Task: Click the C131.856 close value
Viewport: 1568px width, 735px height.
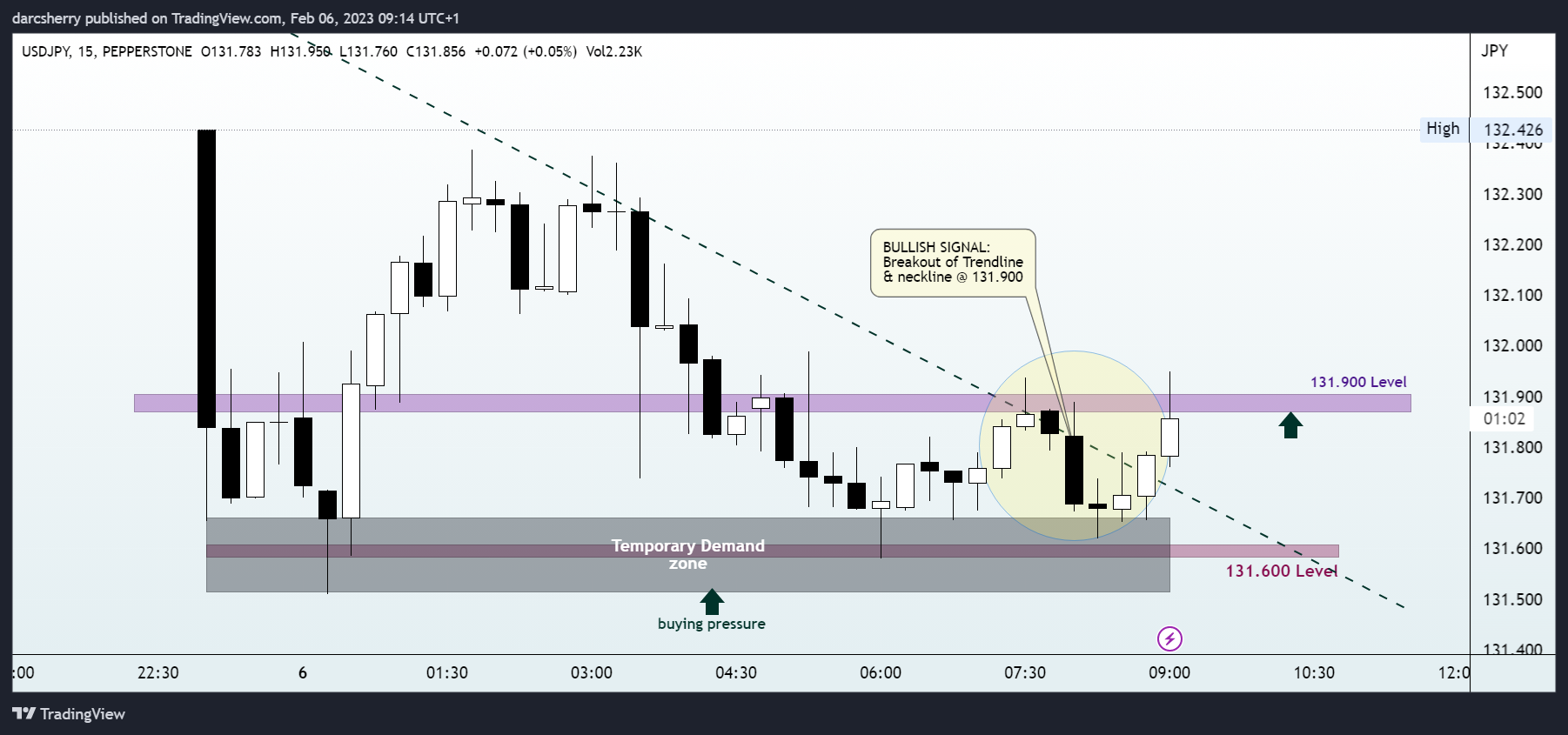Action: pos(436,51)
